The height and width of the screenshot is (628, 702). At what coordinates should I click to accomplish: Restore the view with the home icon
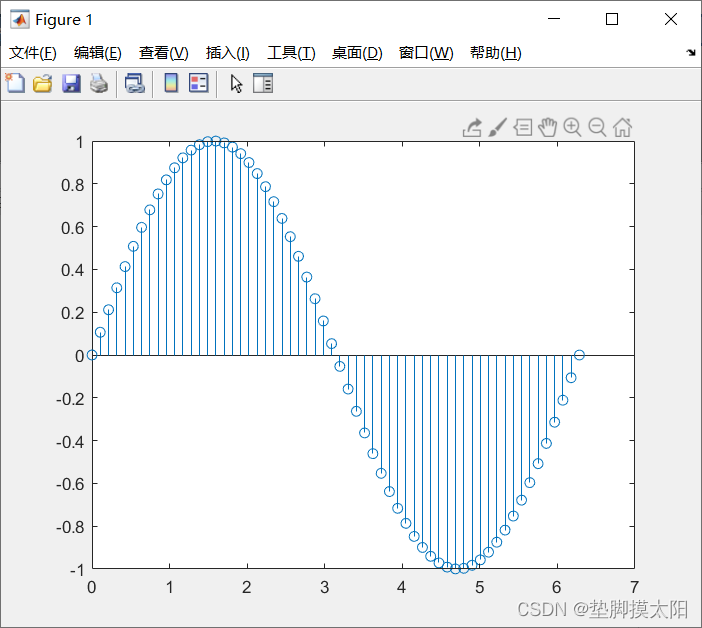[x=622, y=127]
